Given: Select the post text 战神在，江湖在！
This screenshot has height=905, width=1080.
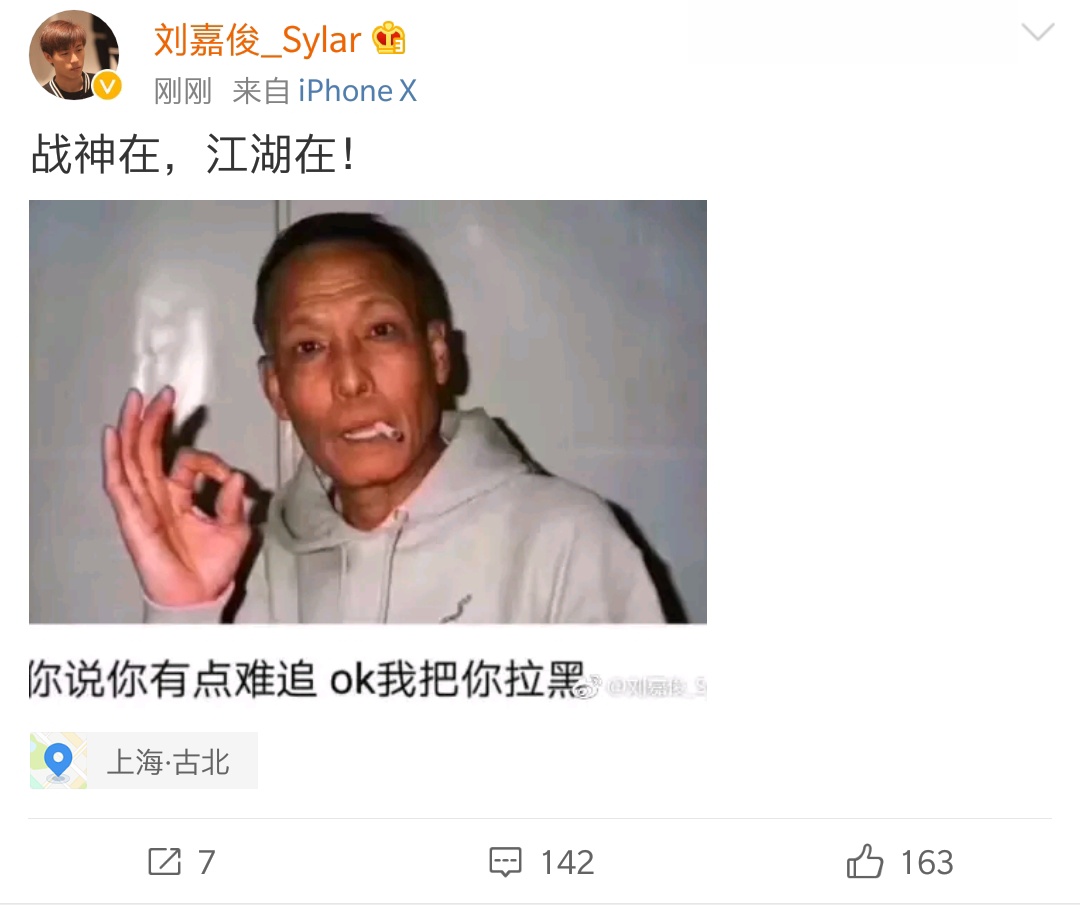Looking at the screenshot, I should pyautogui.click(x=194, y=154).
